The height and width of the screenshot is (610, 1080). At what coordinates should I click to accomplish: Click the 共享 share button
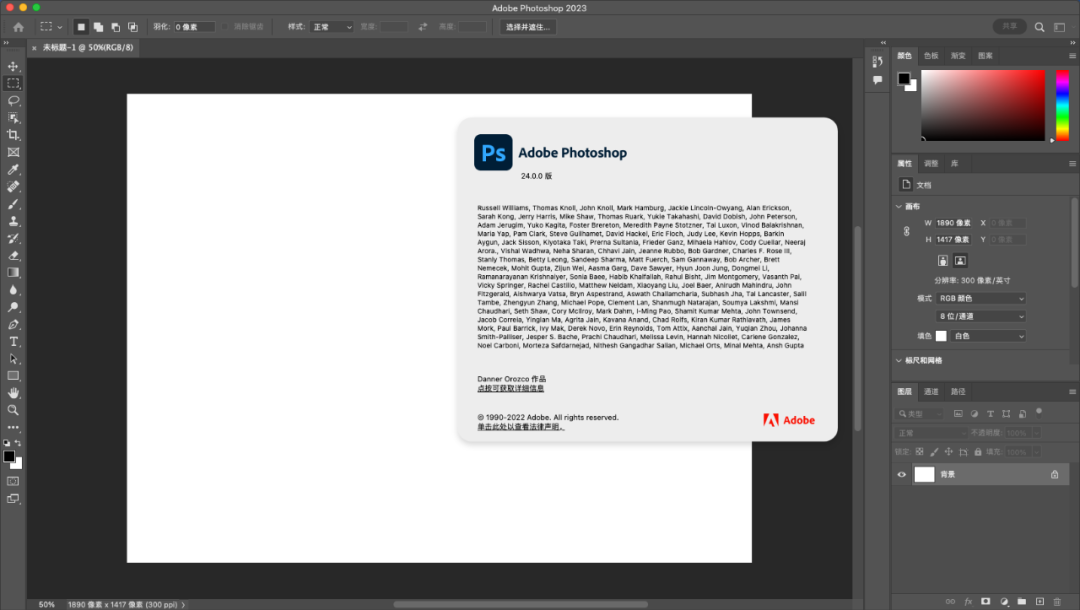1010,26
